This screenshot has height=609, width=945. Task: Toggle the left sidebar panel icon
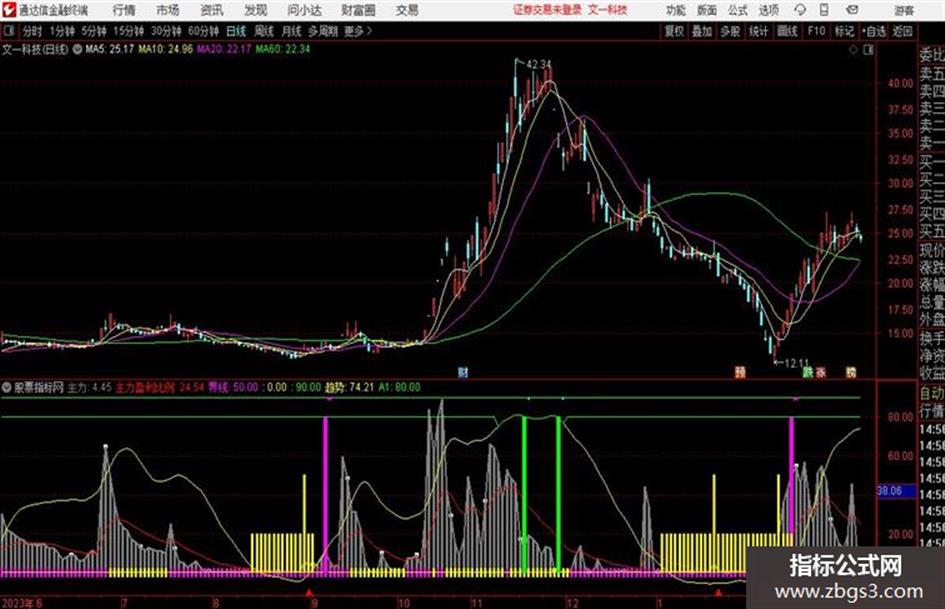[9, 31]
